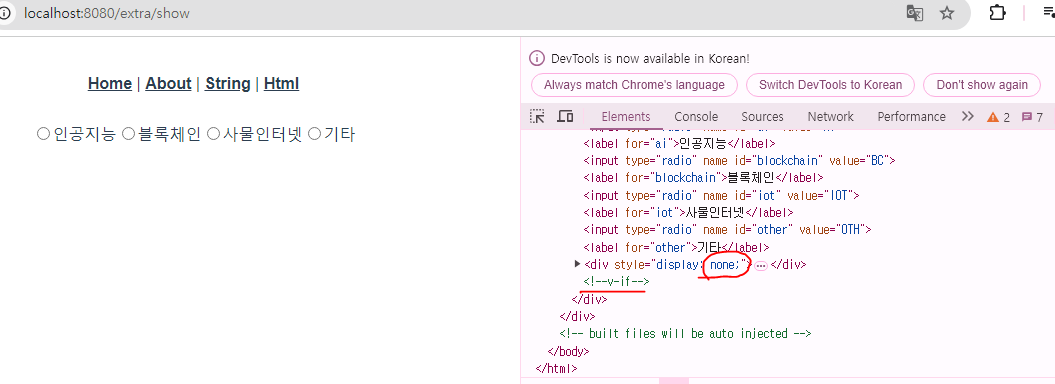The image size is (1055, 384).
Task: Click the 'DevTools is now available in Korean!' text
Action: [x=650, y=59]
